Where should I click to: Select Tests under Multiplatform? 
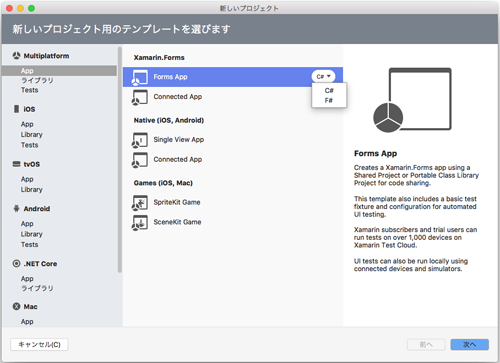[x=30, y=90]
